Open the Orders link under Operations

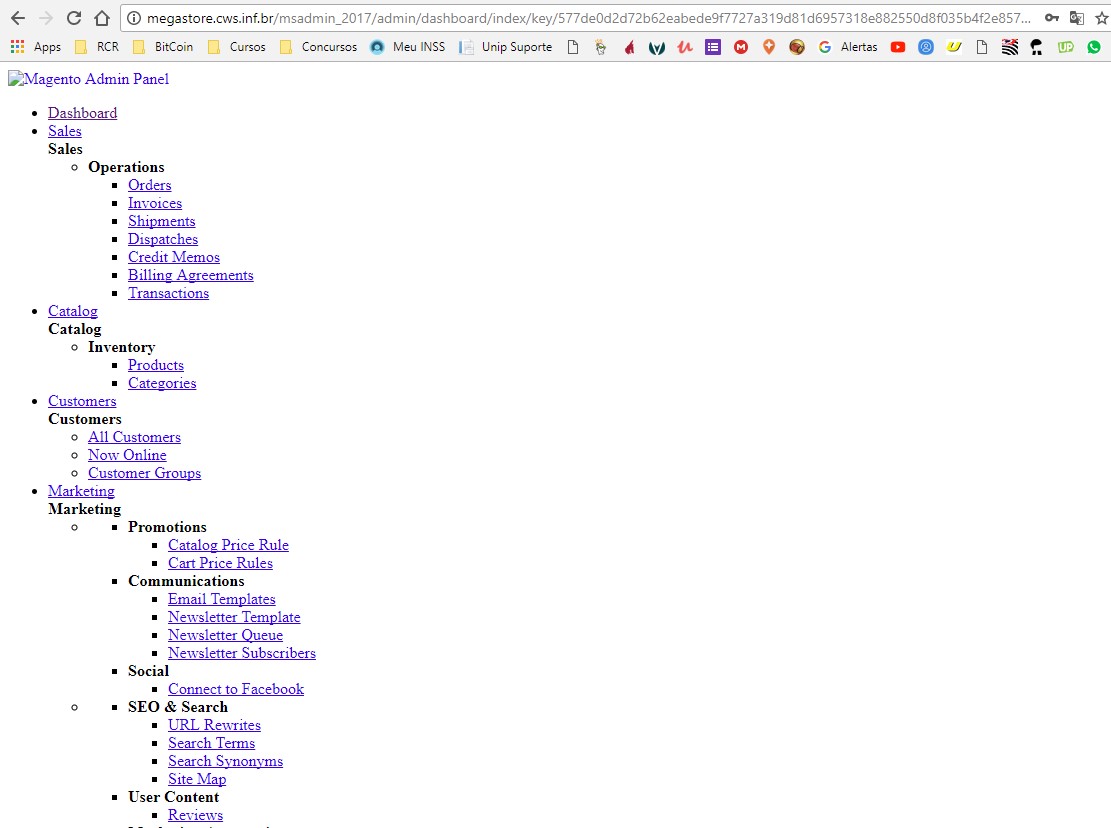click(x=149, y=185)
